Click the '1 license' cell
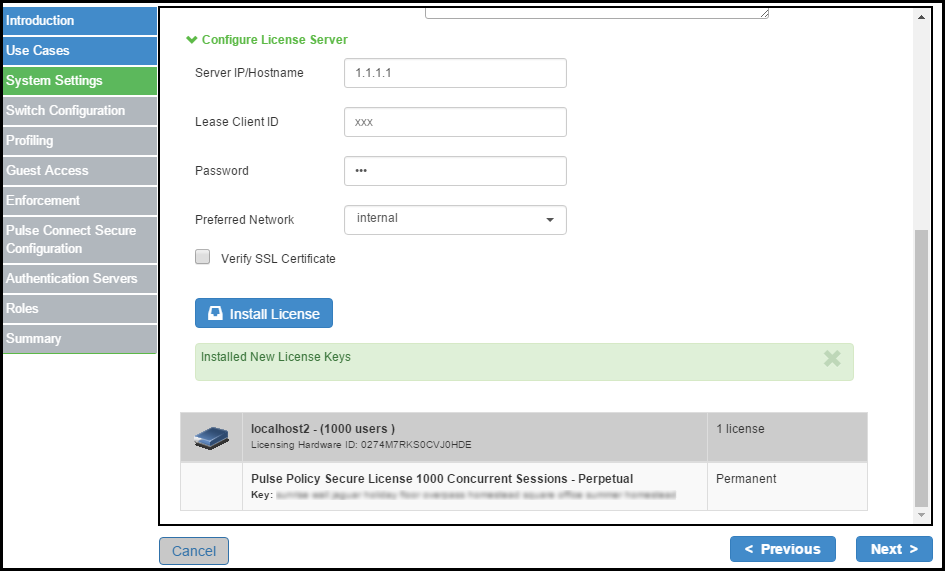This screenshot has width=945, height=571. (787, 438)
